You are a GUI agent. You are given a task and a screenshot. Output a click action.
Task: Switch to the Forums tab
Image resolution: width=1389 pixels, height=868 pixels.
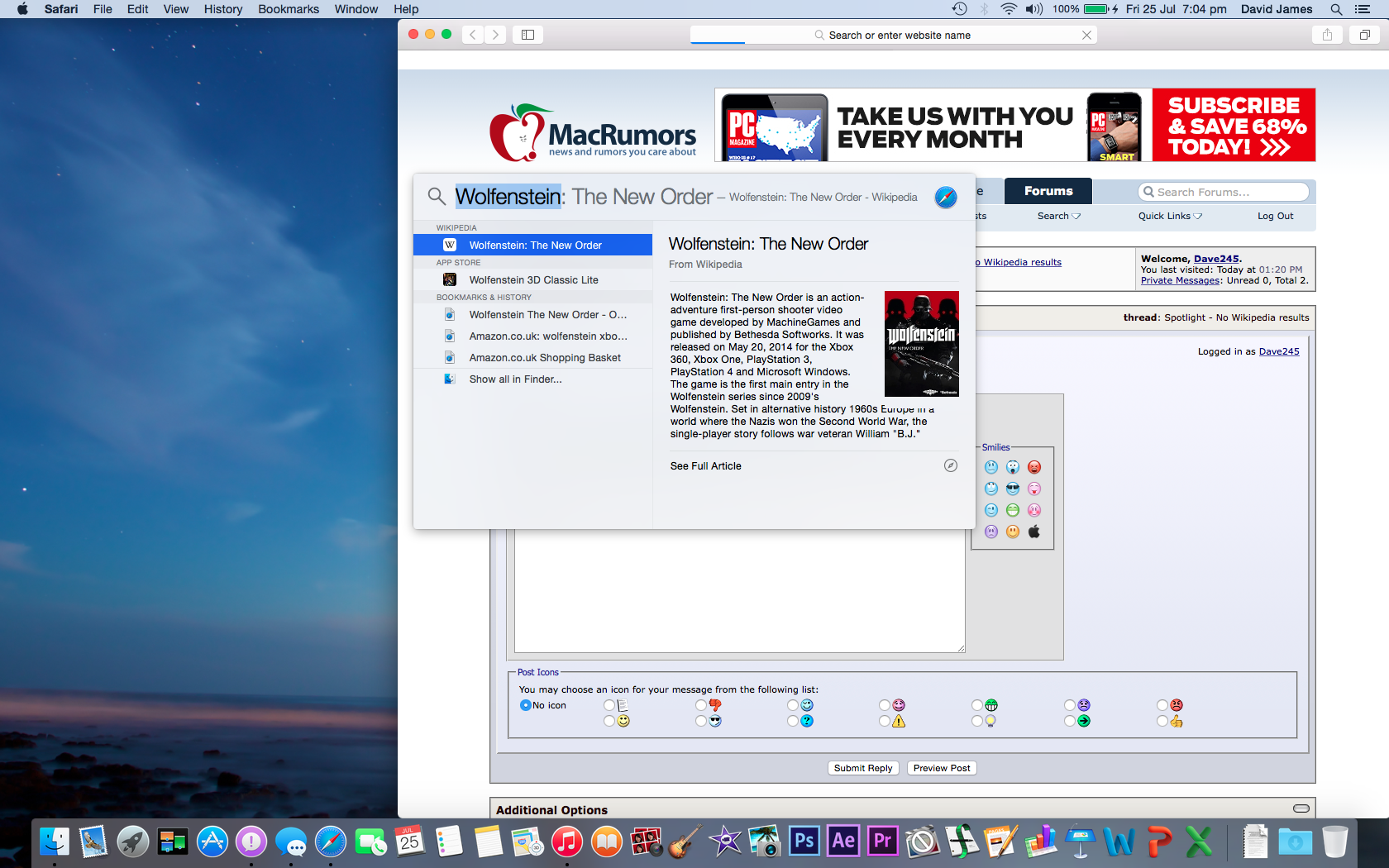(1048, 191)
